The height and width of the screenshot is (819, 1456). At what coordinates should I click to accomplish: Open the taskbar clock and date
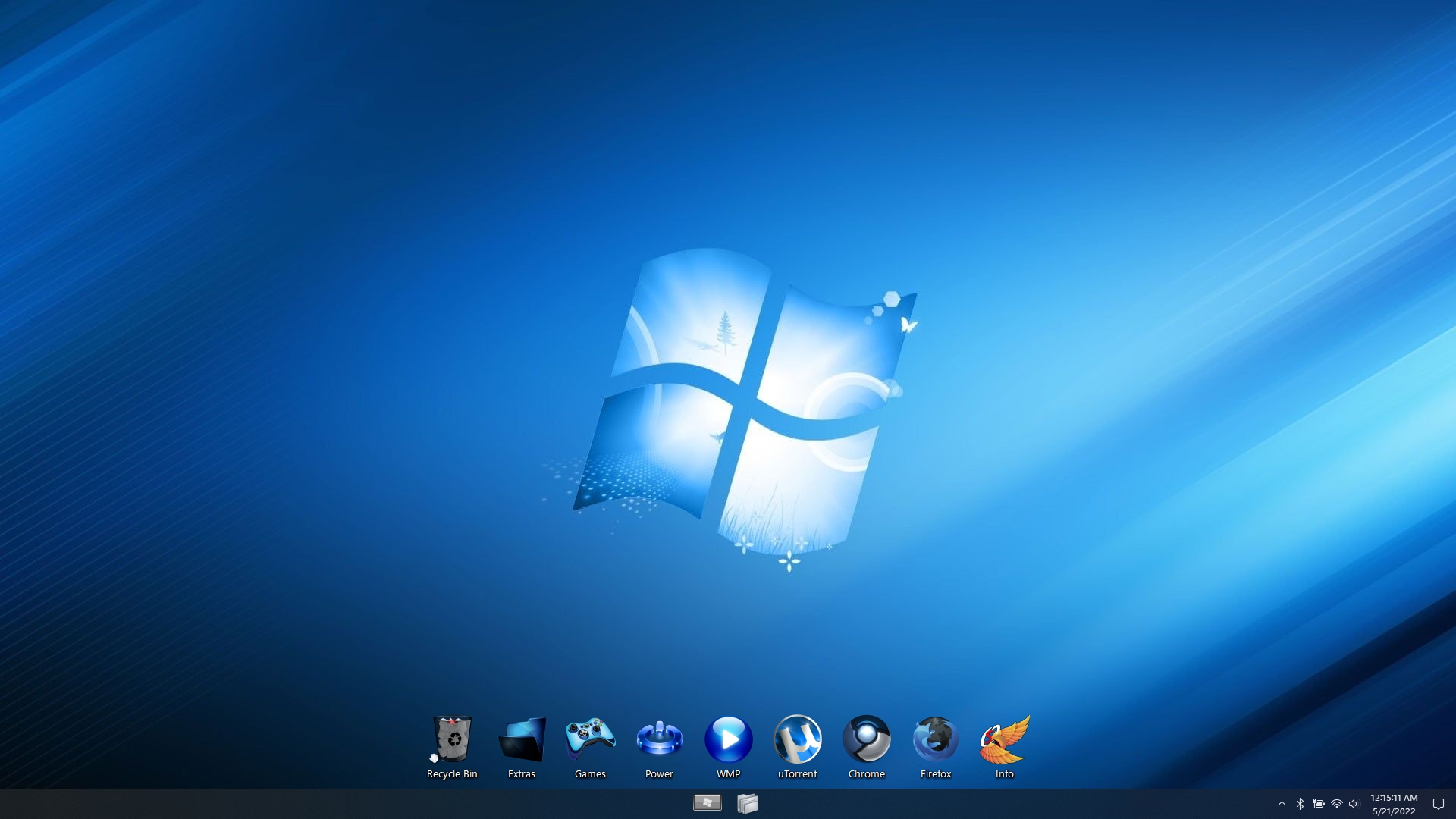(1394, 804)
